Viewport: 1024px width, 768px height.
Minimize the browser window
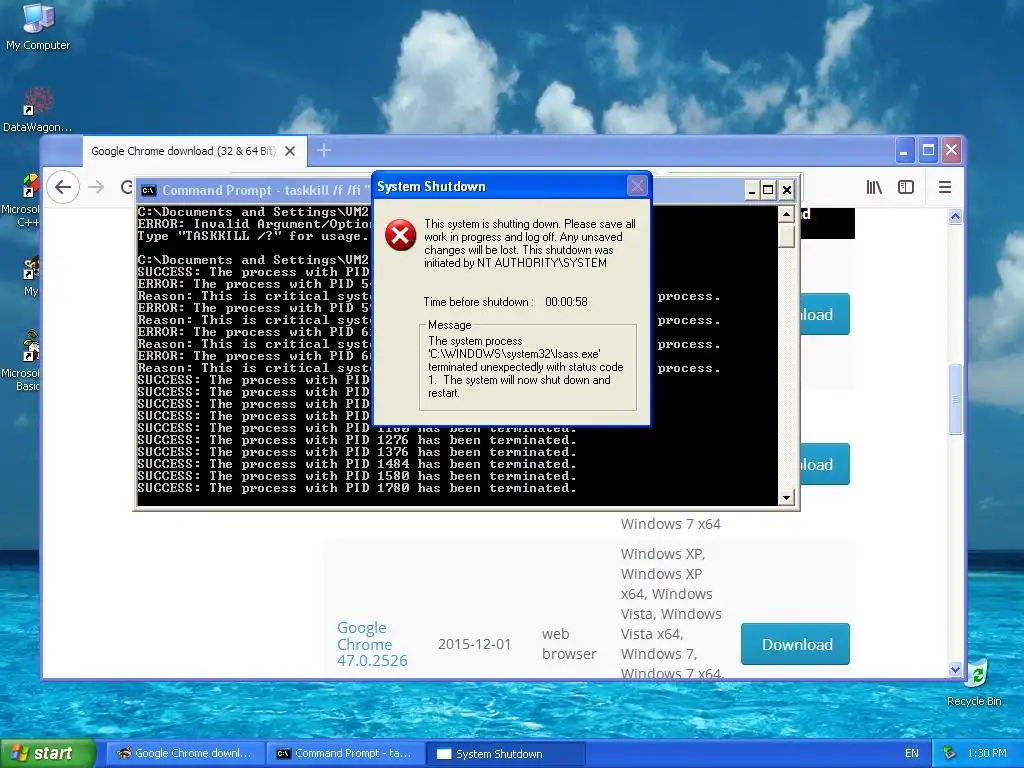(904, 151)
